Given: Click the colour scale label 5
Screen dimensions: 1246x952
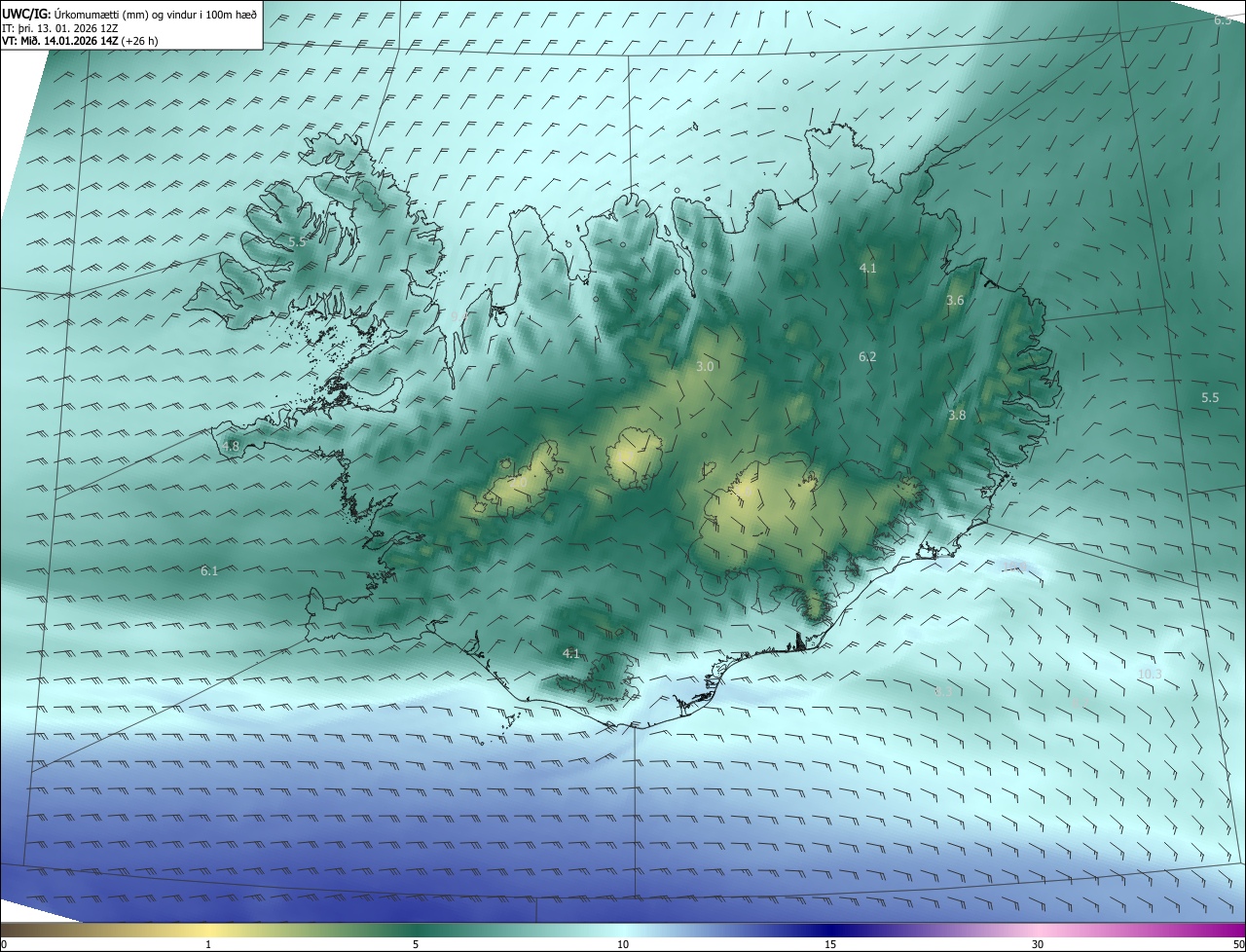Looking at the screenshot, I should point(416,944).
